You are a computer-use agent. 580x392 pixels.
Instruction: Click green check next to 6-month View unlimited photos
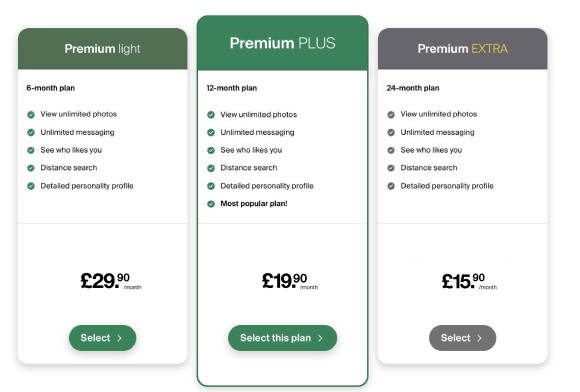click(31, 115)
